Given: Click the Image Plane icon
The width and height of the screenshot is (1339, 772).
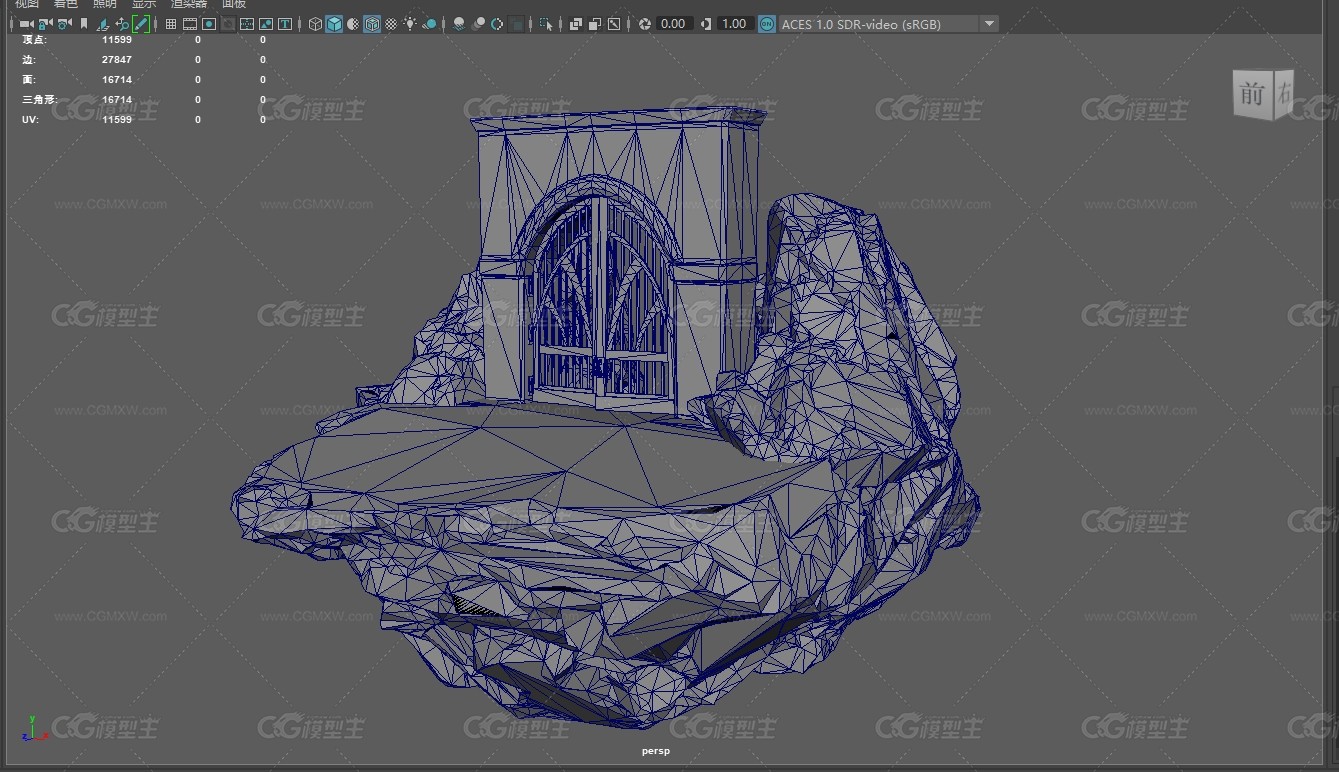Looking at the screenshot, I should pos(103,24).
